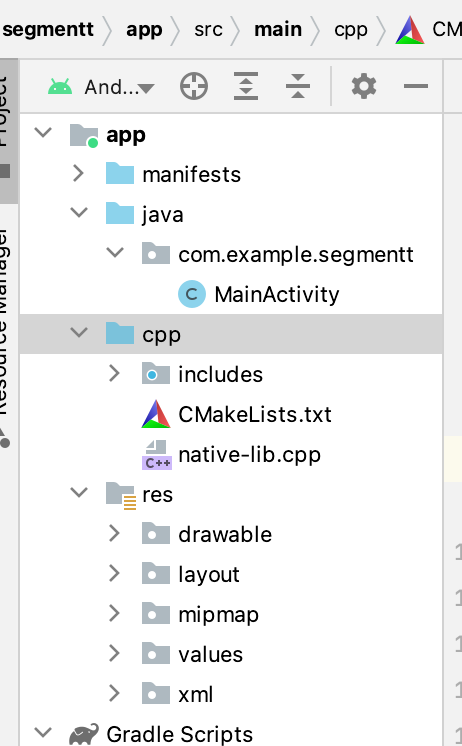This screenshot has width=462, height=746.
Task: Click the locate current file crosshair icon
Action: click(194, 87)
